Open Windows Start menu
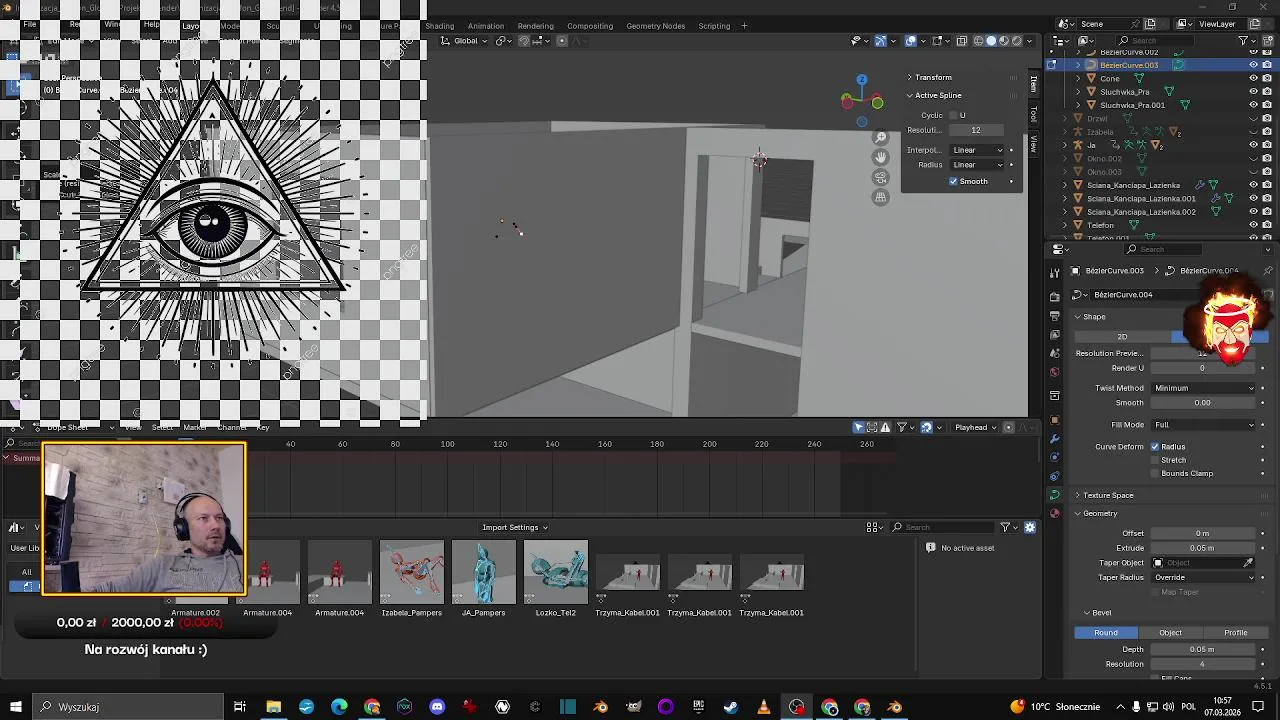Viewport: 1280px width, 720px height. (15, 707)
